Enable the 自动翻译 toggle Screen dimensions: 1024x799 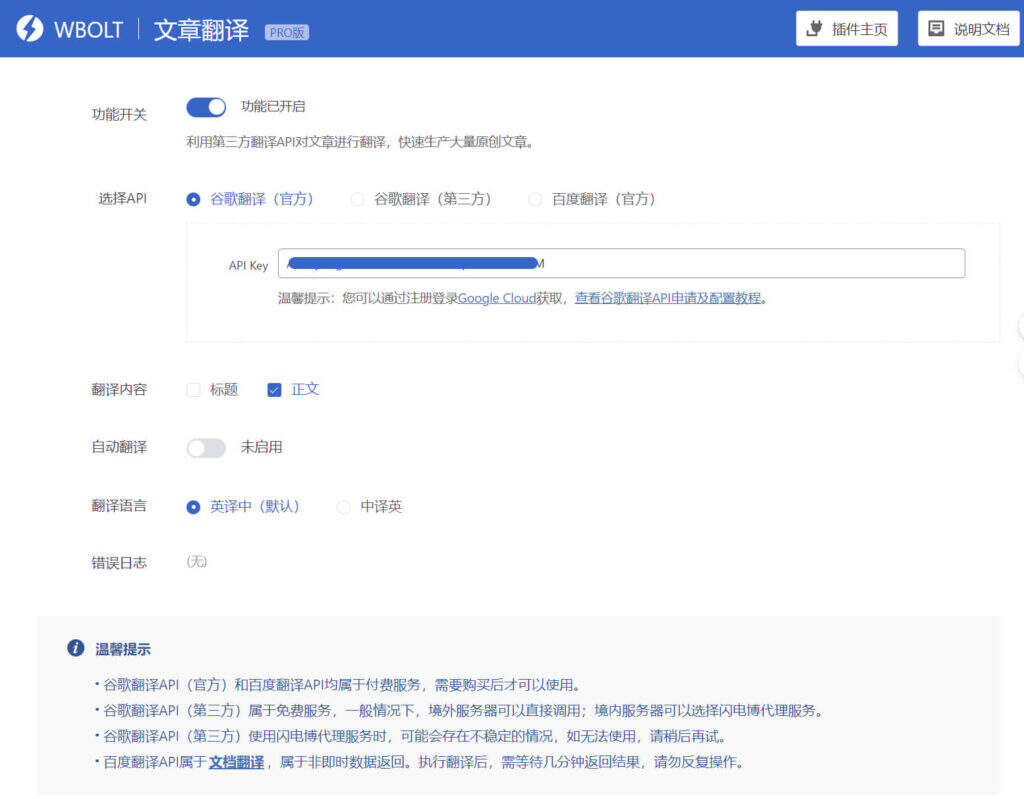206,448
